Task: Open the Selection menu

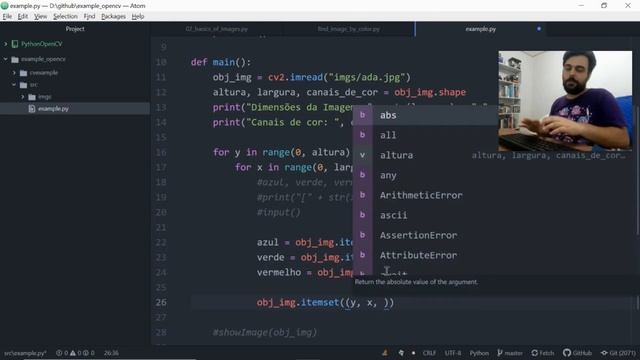Action: [65, 16]
